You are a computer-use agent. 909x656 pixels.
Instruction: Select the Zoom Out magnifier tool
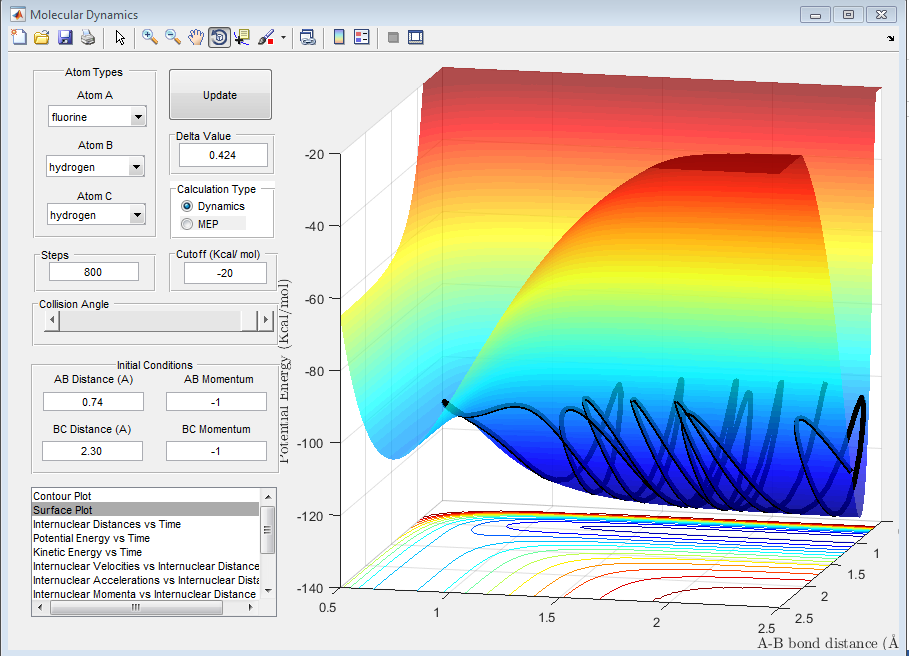point(173,38)
